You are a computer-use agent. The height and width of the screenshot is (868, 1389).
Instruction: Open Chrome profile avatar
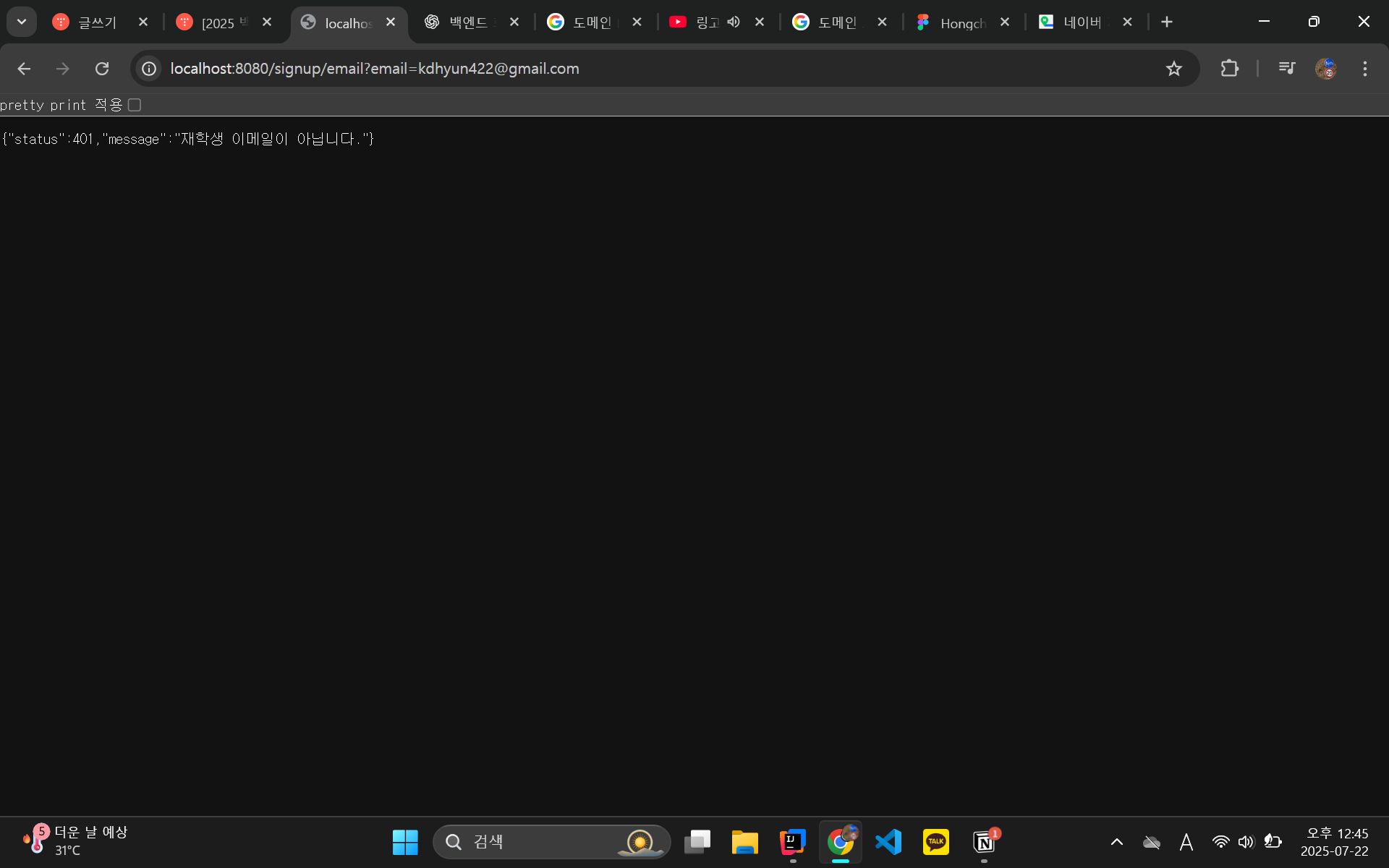point(1325,69)
